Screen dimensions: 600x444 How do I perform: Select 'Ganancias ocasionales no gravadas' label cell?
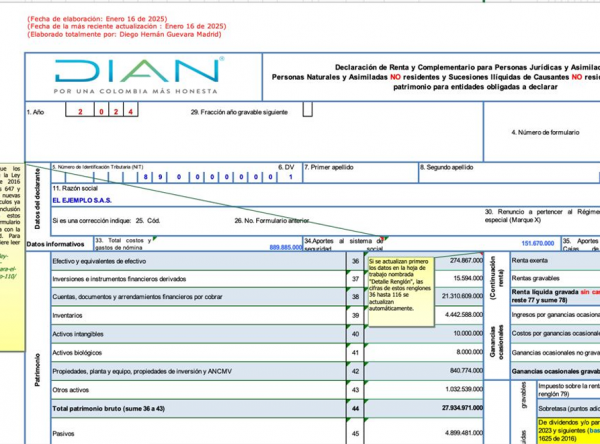556,353
